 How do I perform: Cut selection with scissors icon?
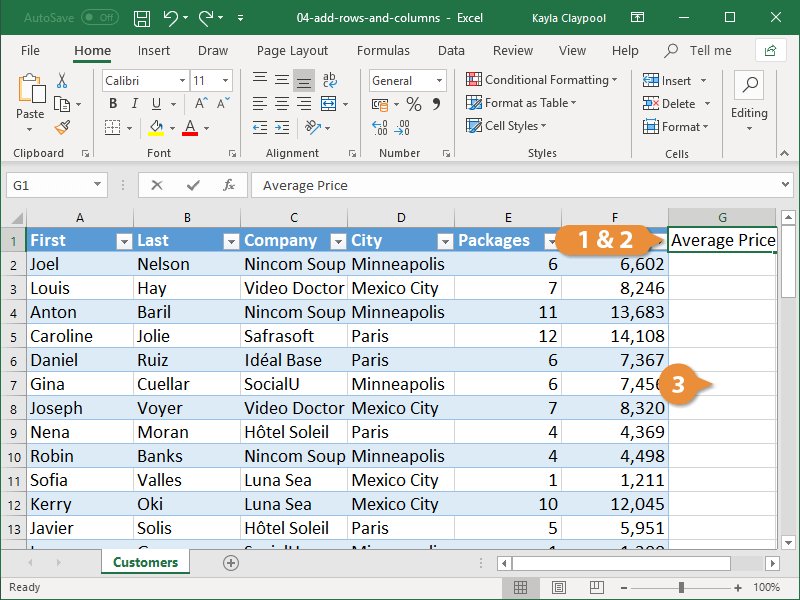(62, 81)
